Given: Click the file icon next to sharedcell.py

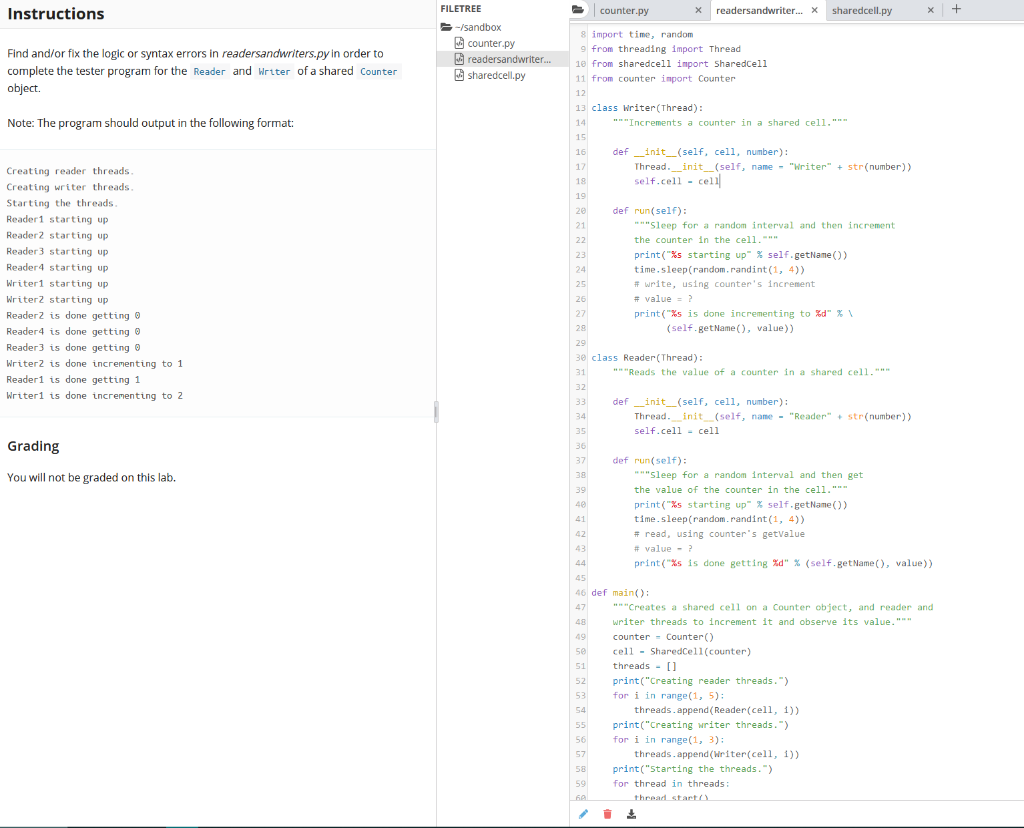Looking at the screenshot, I should (459, 75).
